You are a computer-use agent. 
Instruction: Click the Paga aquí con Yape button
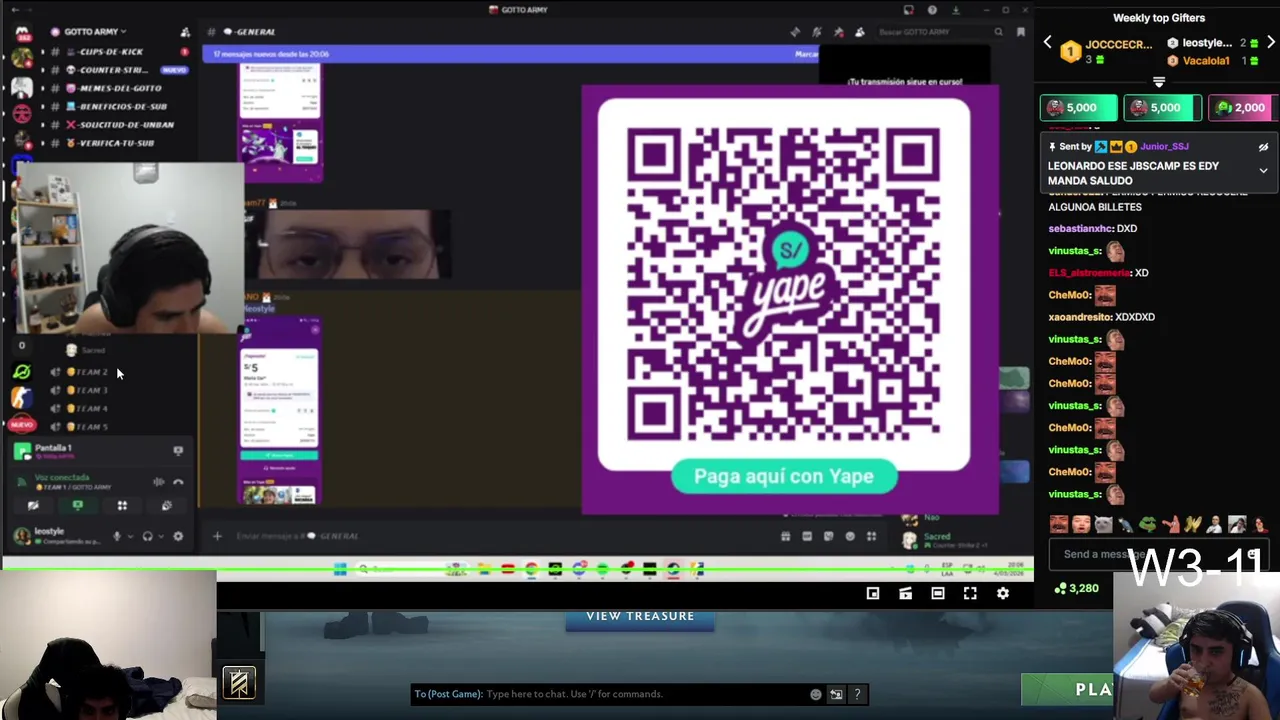784,476
